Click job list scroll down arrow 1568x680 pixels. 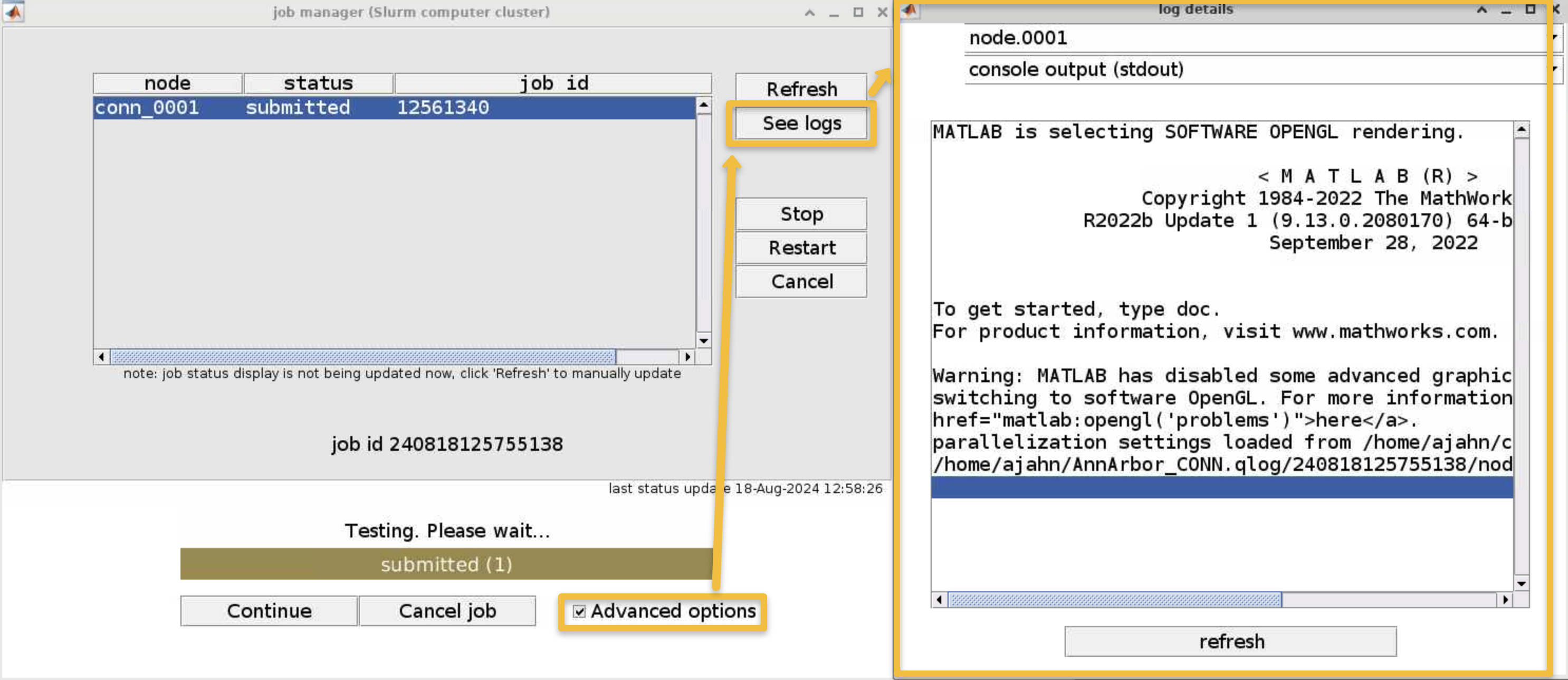pyautogui.click(x=704, y=341)
